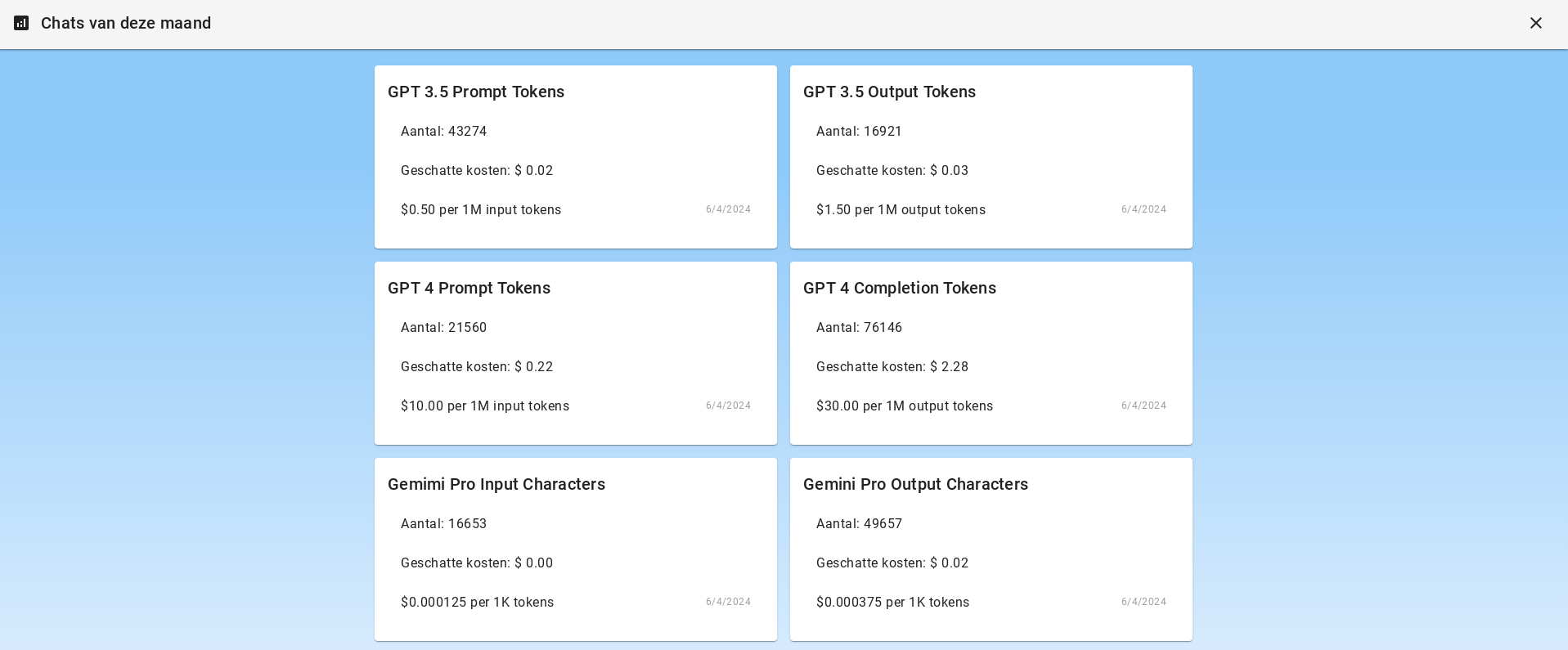Click 'Aantal: 43274' in GPT 3.5 Prompt
Viewport: 1568px width, 650px height.
(444, 131)
